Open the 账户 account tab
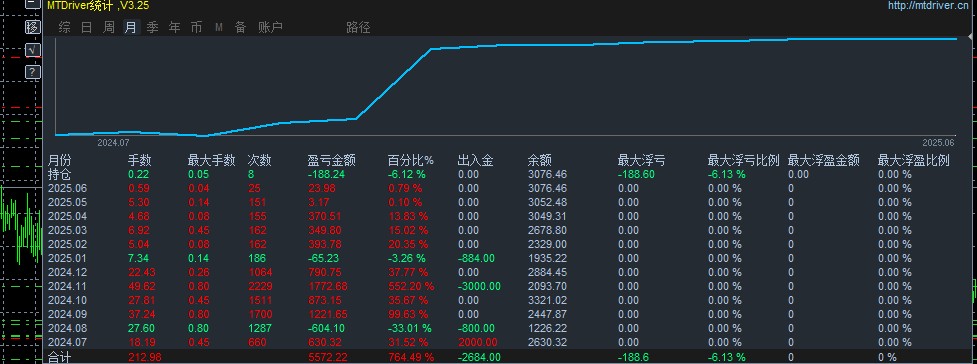977x364 pixels. click(270, 27)
